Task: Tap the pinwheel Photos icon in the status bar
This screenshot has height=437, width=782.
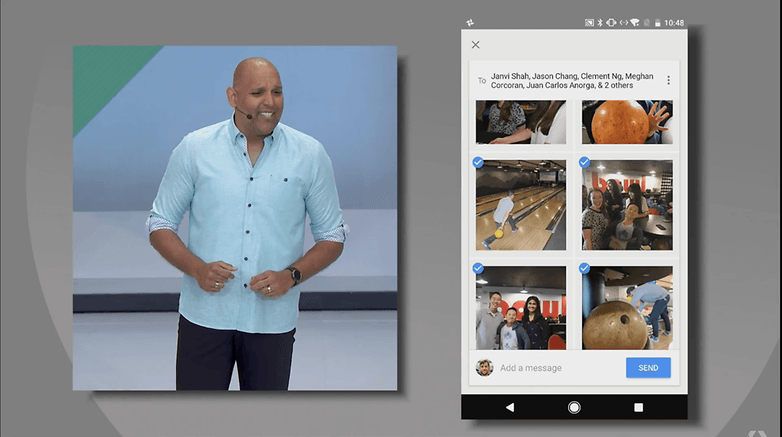Action: click(x=470, y=22)
